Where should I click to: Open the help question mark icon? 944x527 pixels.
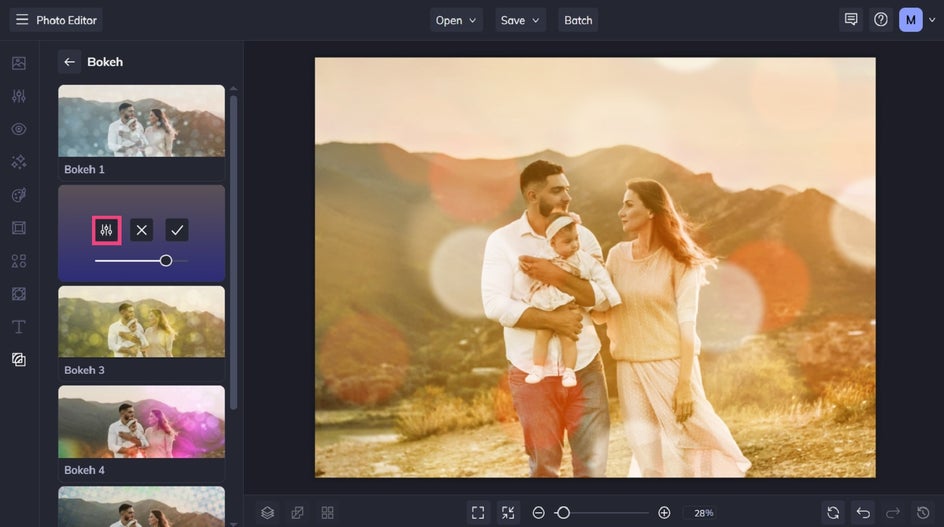881,20
